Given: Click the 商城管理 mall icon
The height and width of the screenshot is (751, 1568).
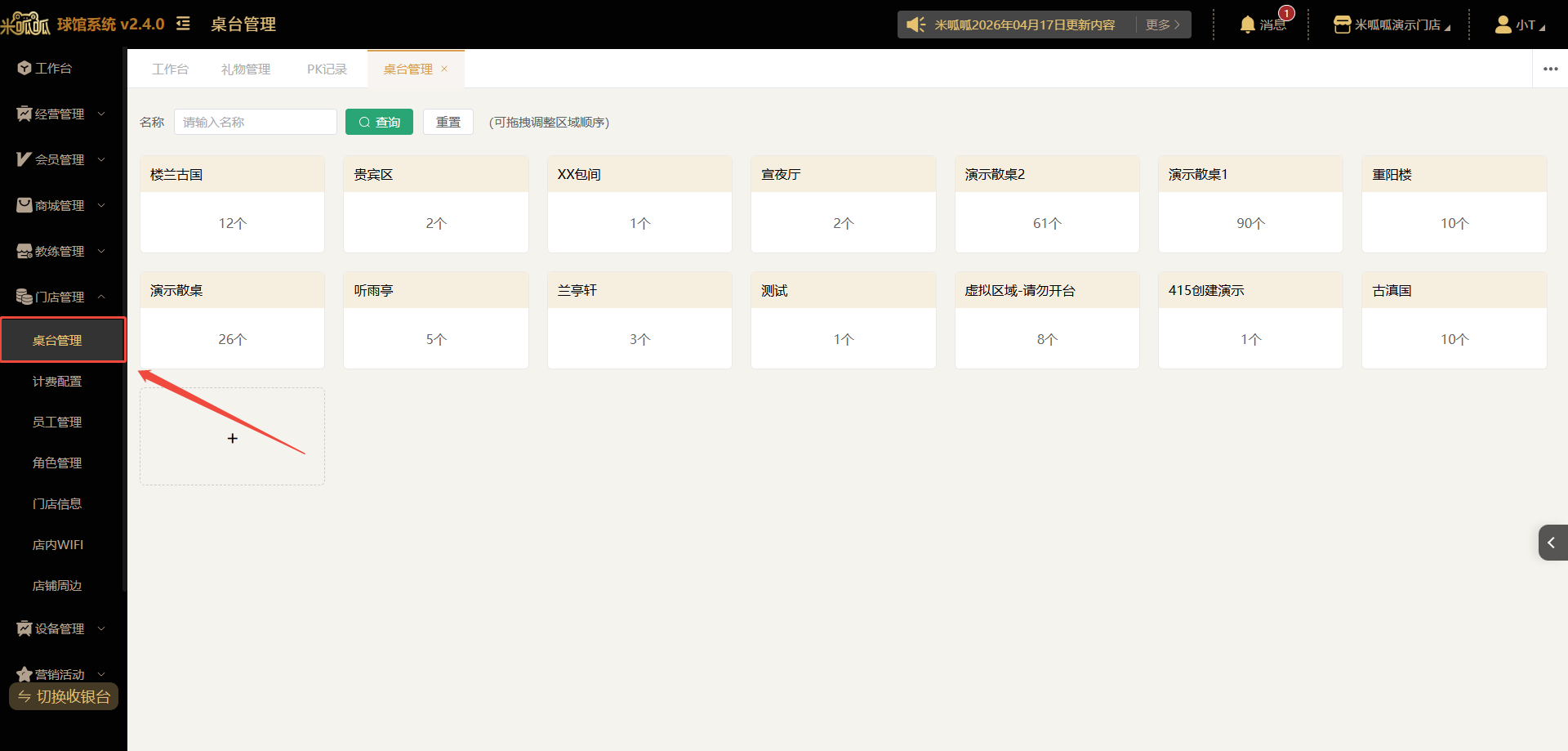Looking at the screenshot, I should coord(24,205).
